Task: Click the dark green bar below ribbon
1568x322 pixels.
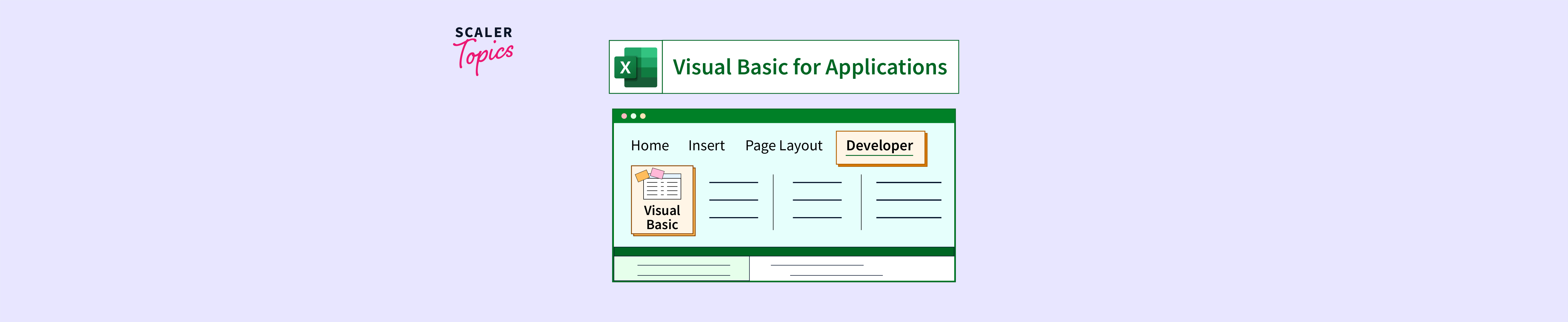Action: (784, 252)
